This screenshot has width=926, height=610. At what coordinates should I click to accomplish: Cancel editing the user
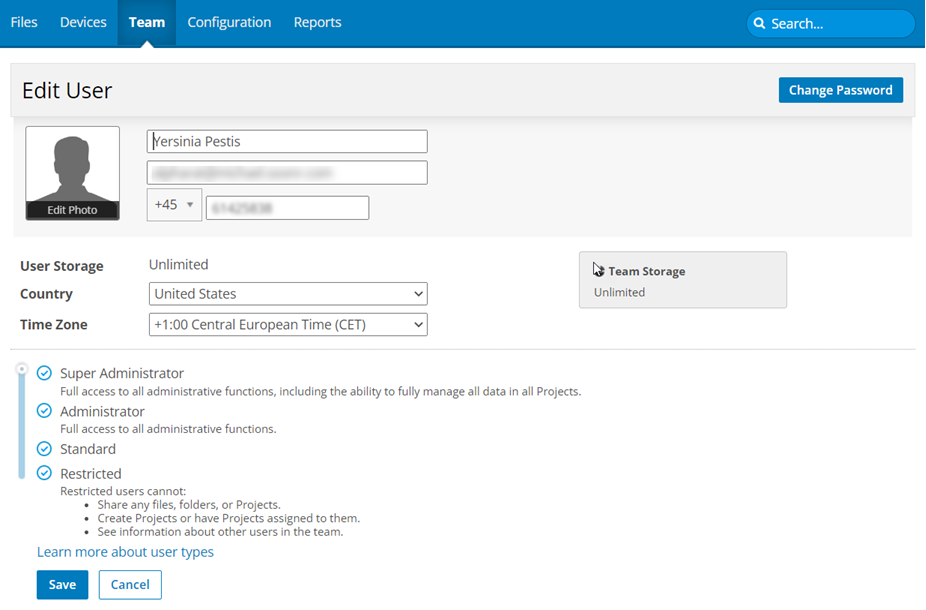(x=130, y=585)
